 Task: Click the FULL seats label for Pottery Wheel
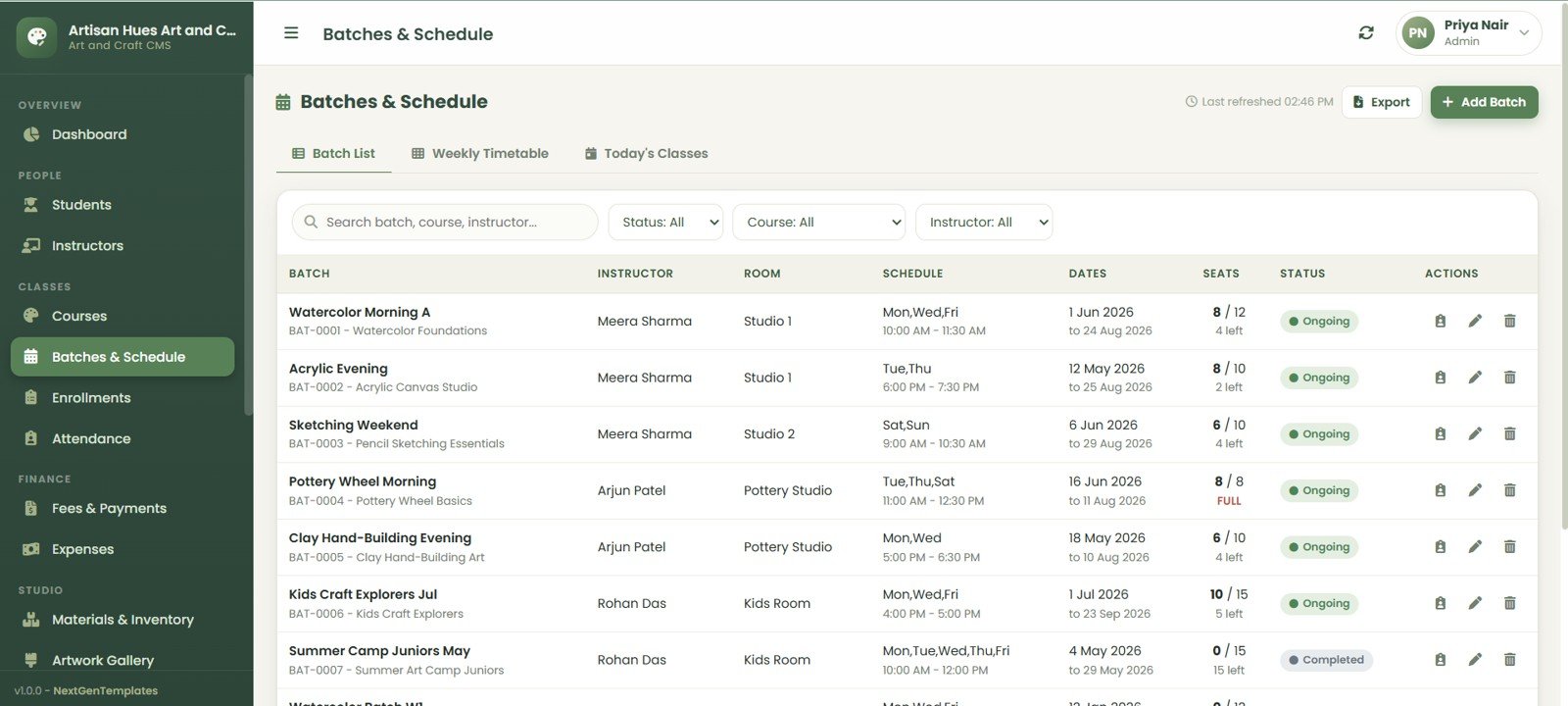[x=1229, y=501]
